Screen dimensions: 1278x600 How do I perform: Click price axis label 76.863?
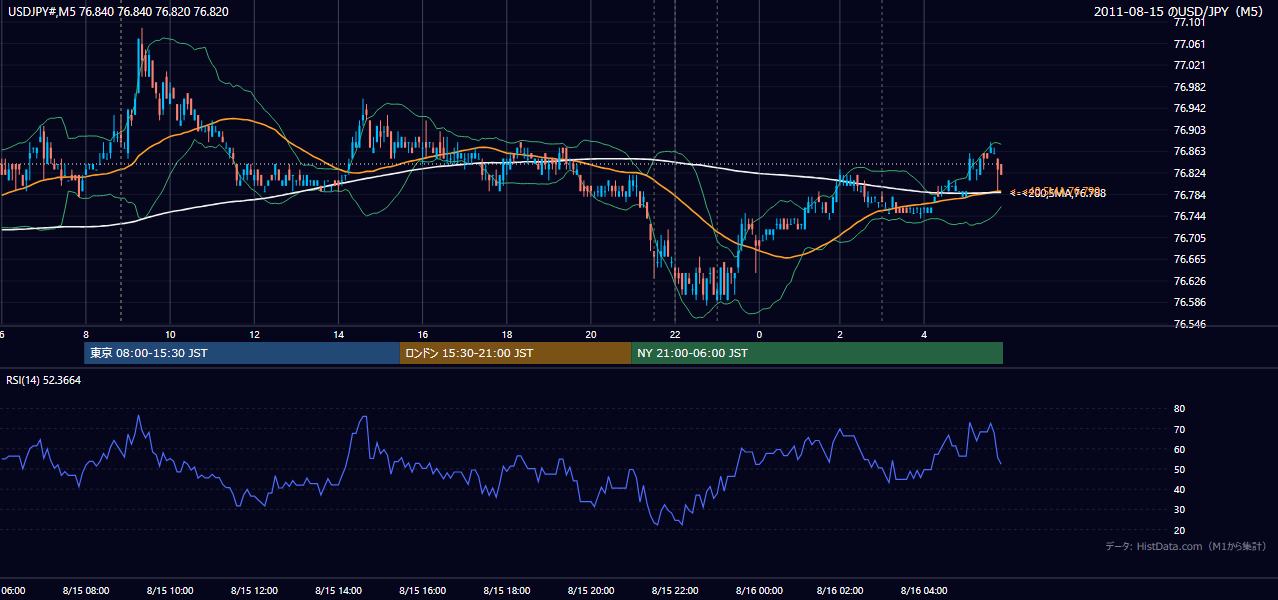(1189, 151)
